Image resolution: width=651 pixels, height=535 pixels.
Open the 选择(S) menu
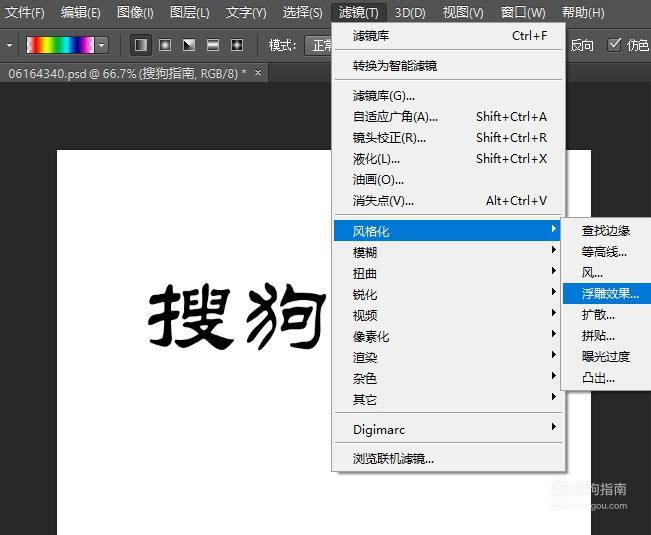pyautogui.click(x=302, y=12)
